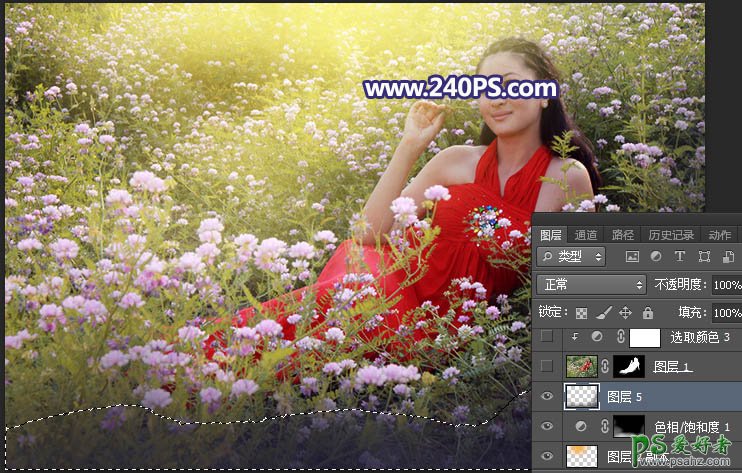
Task: Open the 正常 blend mode dropdown
Action: click(x=591, y=285)
